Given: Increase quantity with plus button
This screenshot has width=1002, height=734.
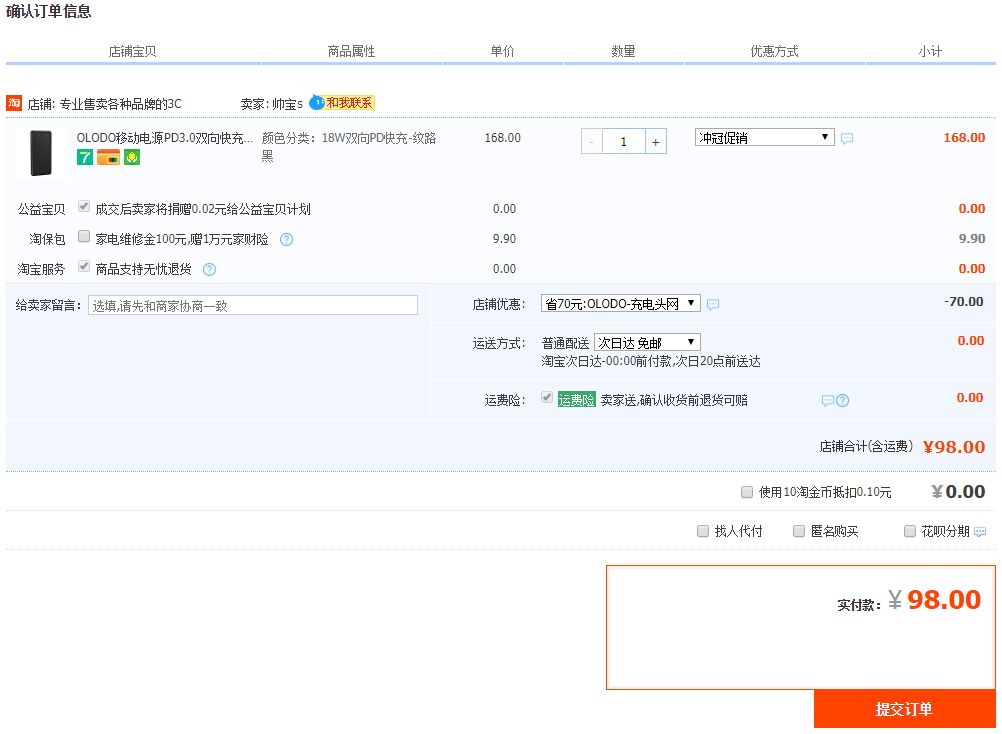Looking at the screenshot, I should click(656, 142).
